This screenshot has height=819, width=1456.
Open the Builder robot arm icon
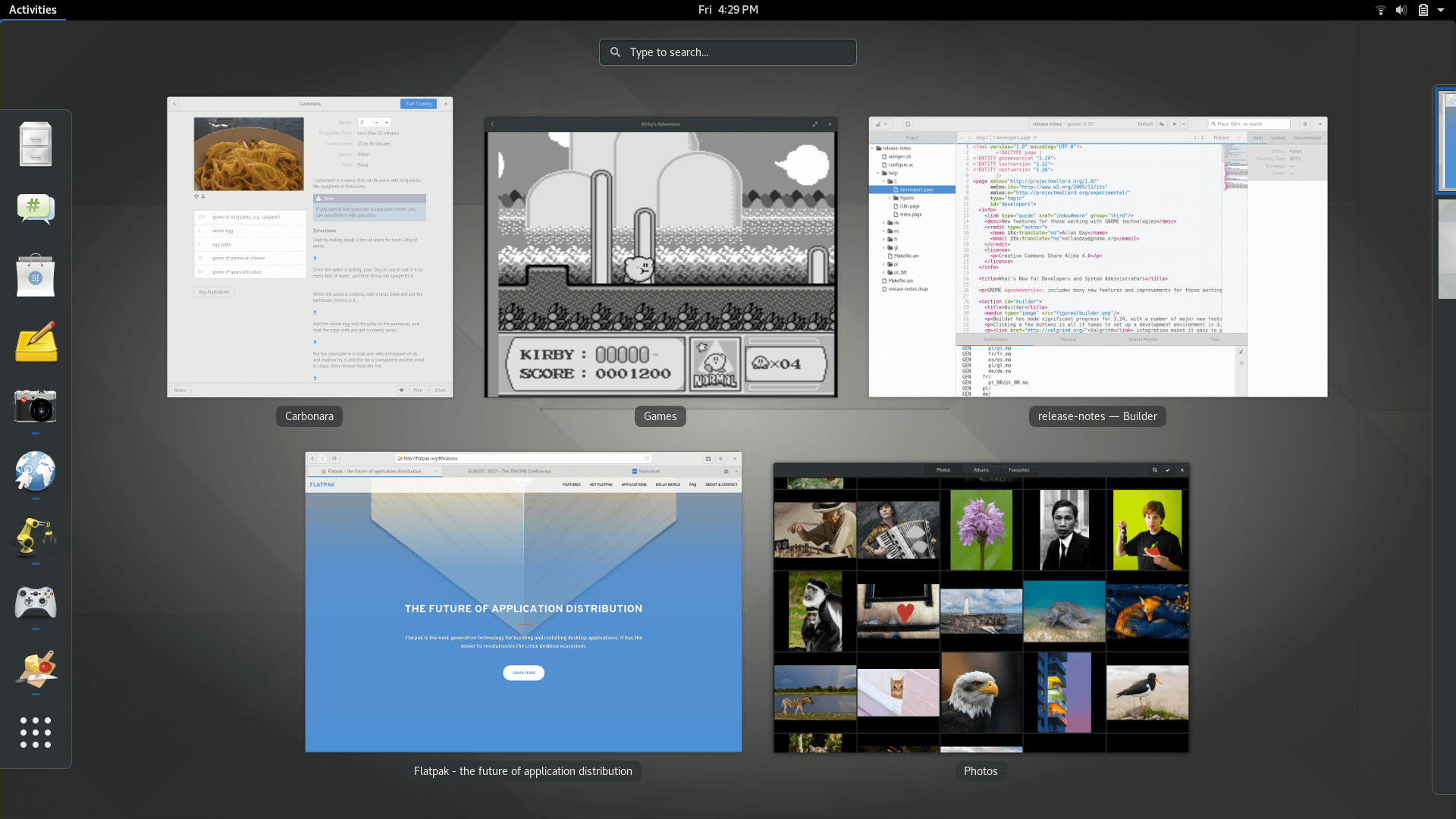[x=36, y=537]
